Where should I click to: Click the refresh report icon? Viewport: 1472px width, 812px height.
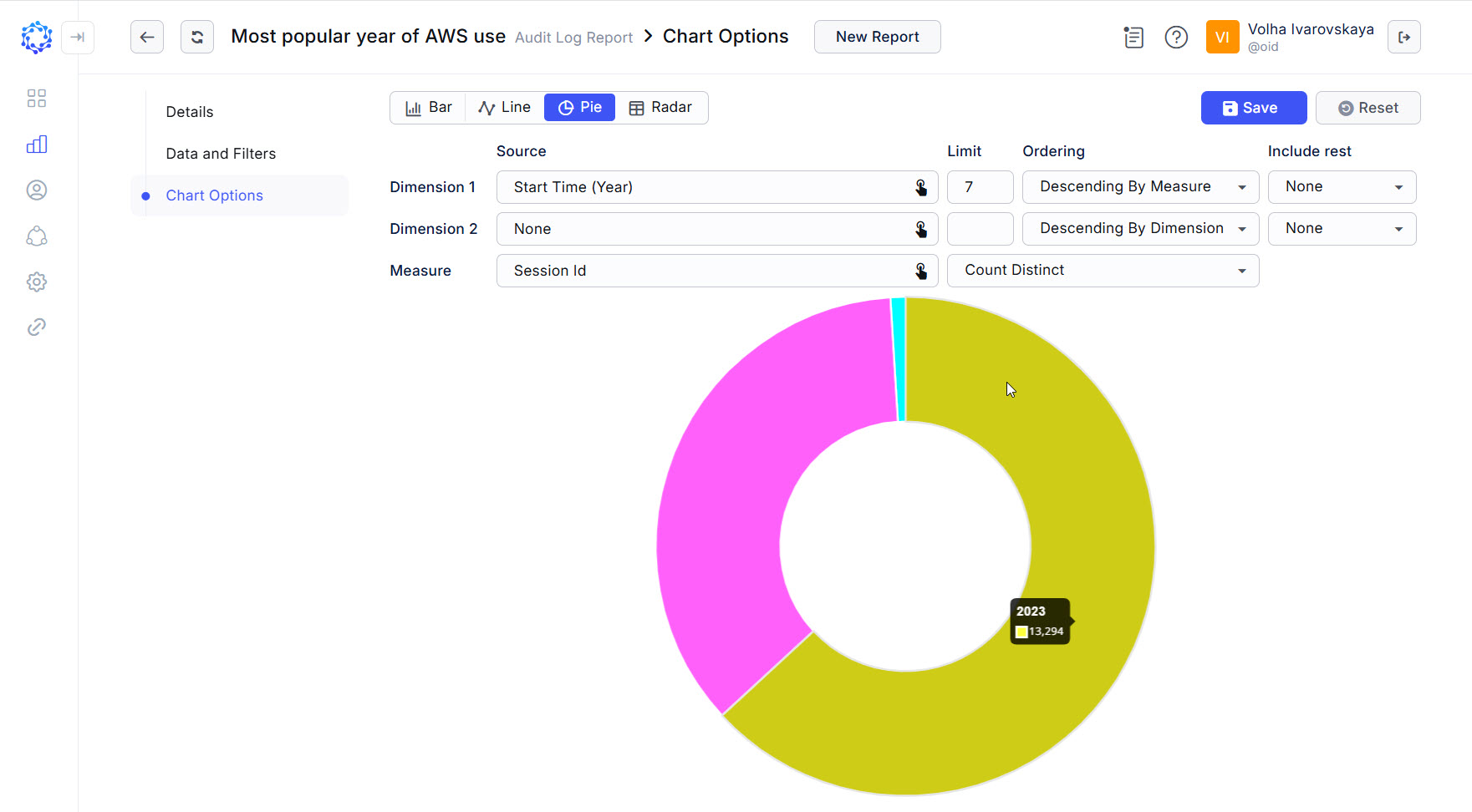[x=197, y=37]
